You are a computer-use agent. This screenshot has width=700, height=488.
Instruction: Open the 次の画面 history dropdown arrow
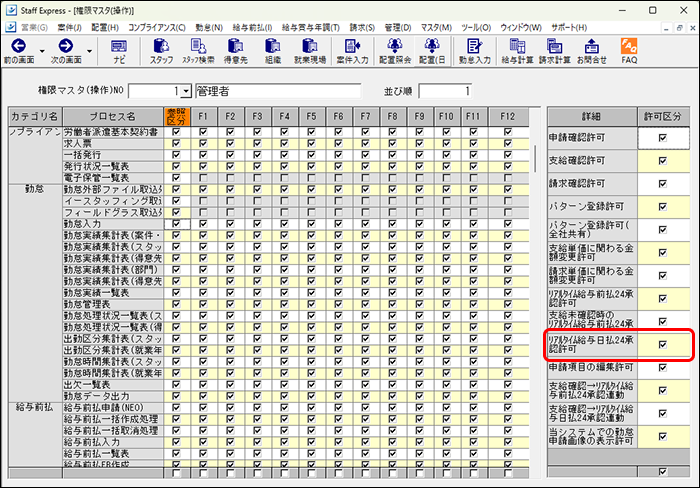89,51
